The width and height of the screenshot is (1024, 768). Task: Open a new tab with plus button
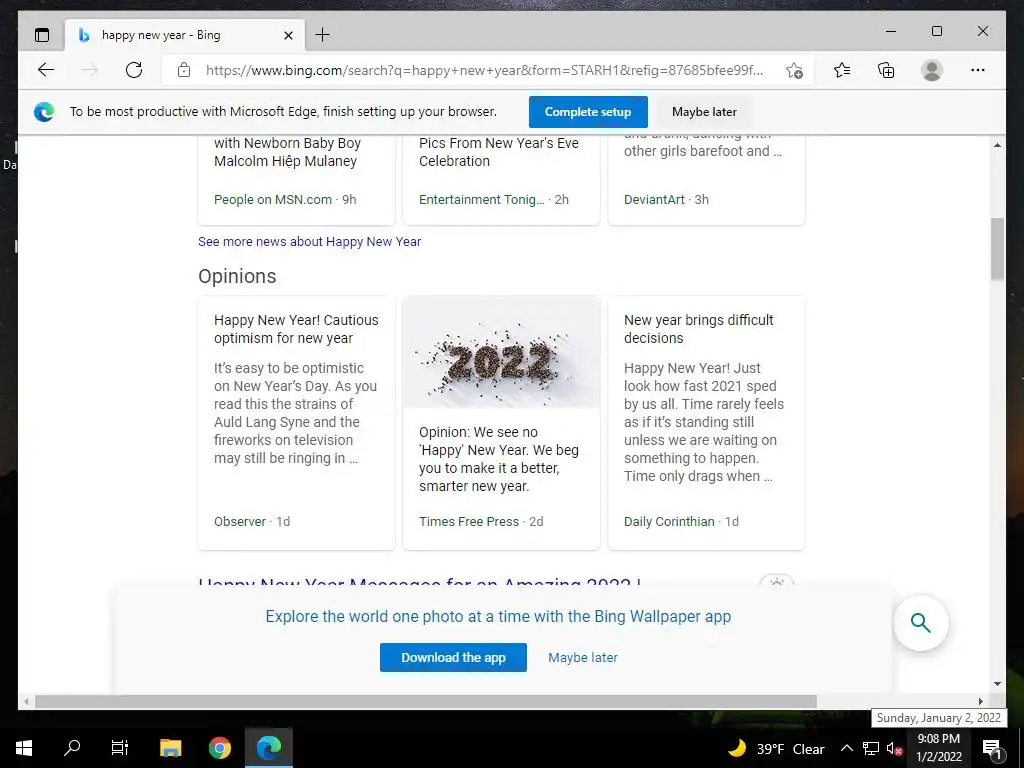click(323, 35)
